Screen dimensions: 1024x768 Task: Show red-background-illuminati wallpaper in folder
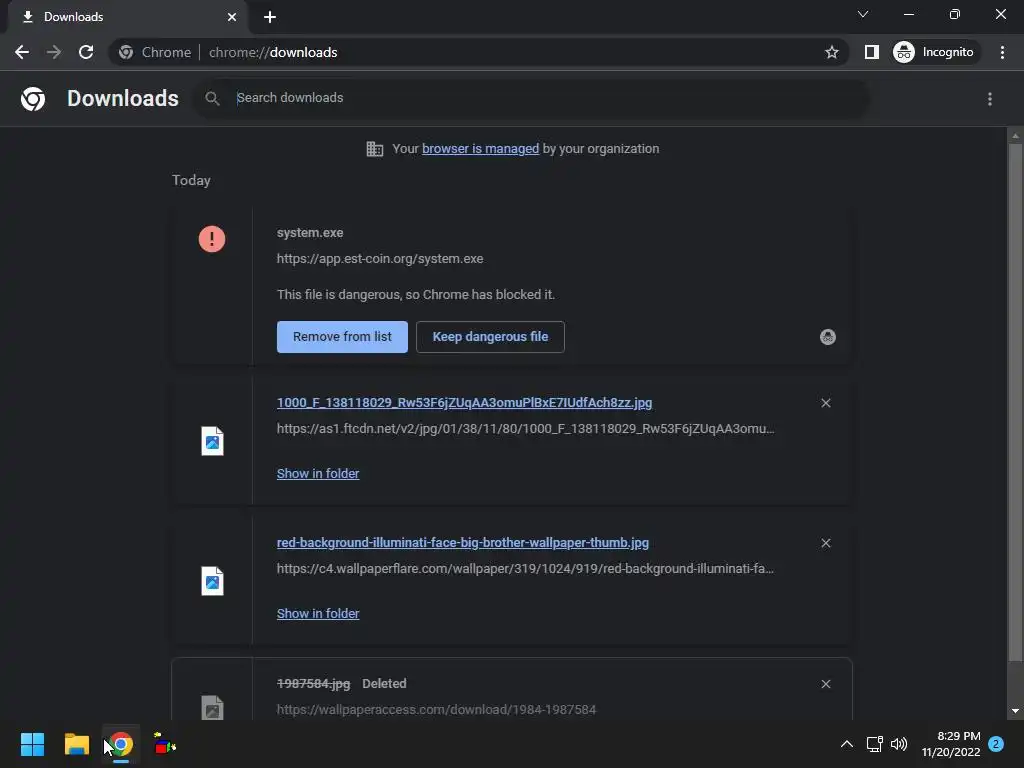(x=318, y=614)
